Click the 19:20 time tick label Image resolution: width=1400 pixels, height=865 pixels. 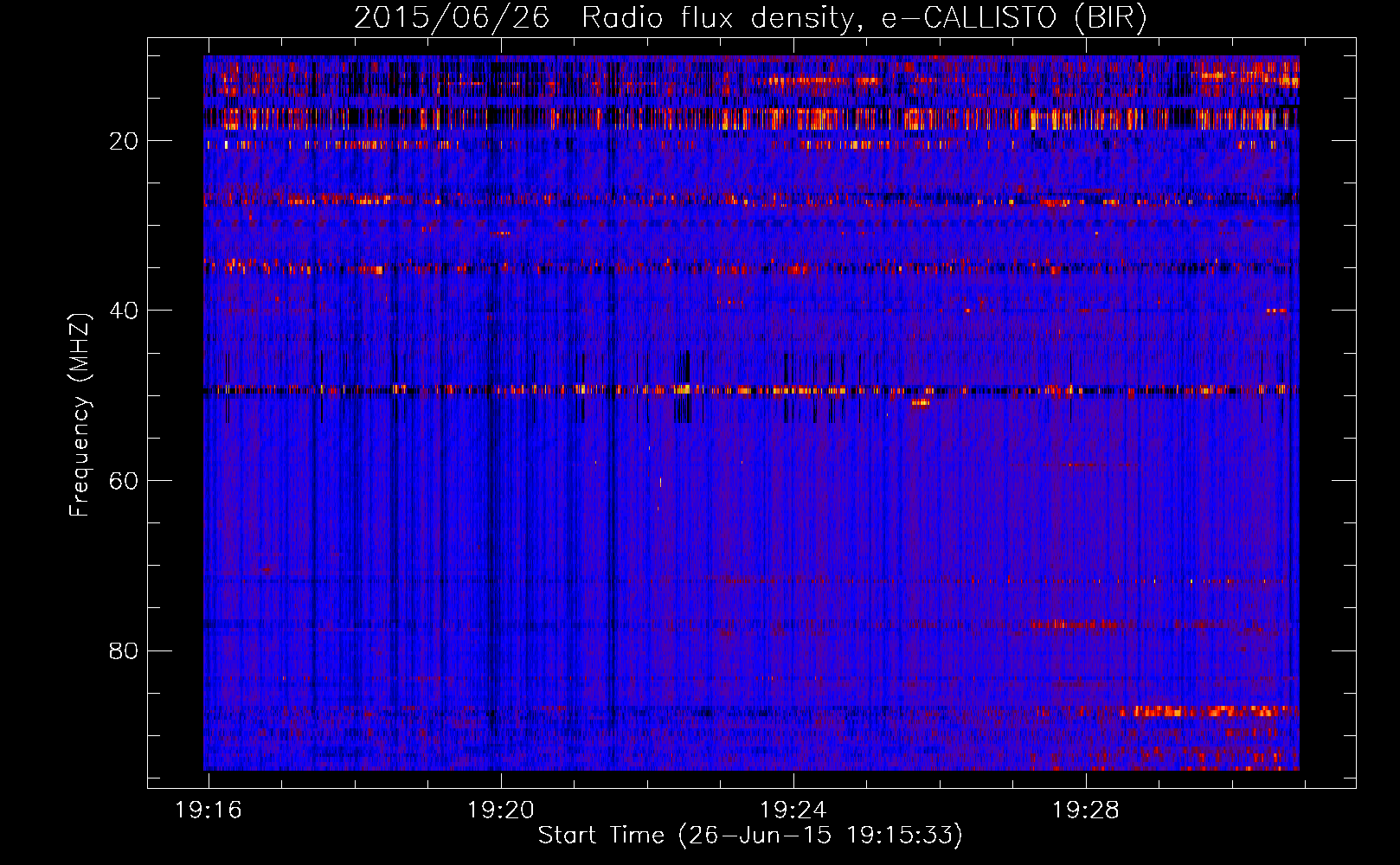coord(501,811)
